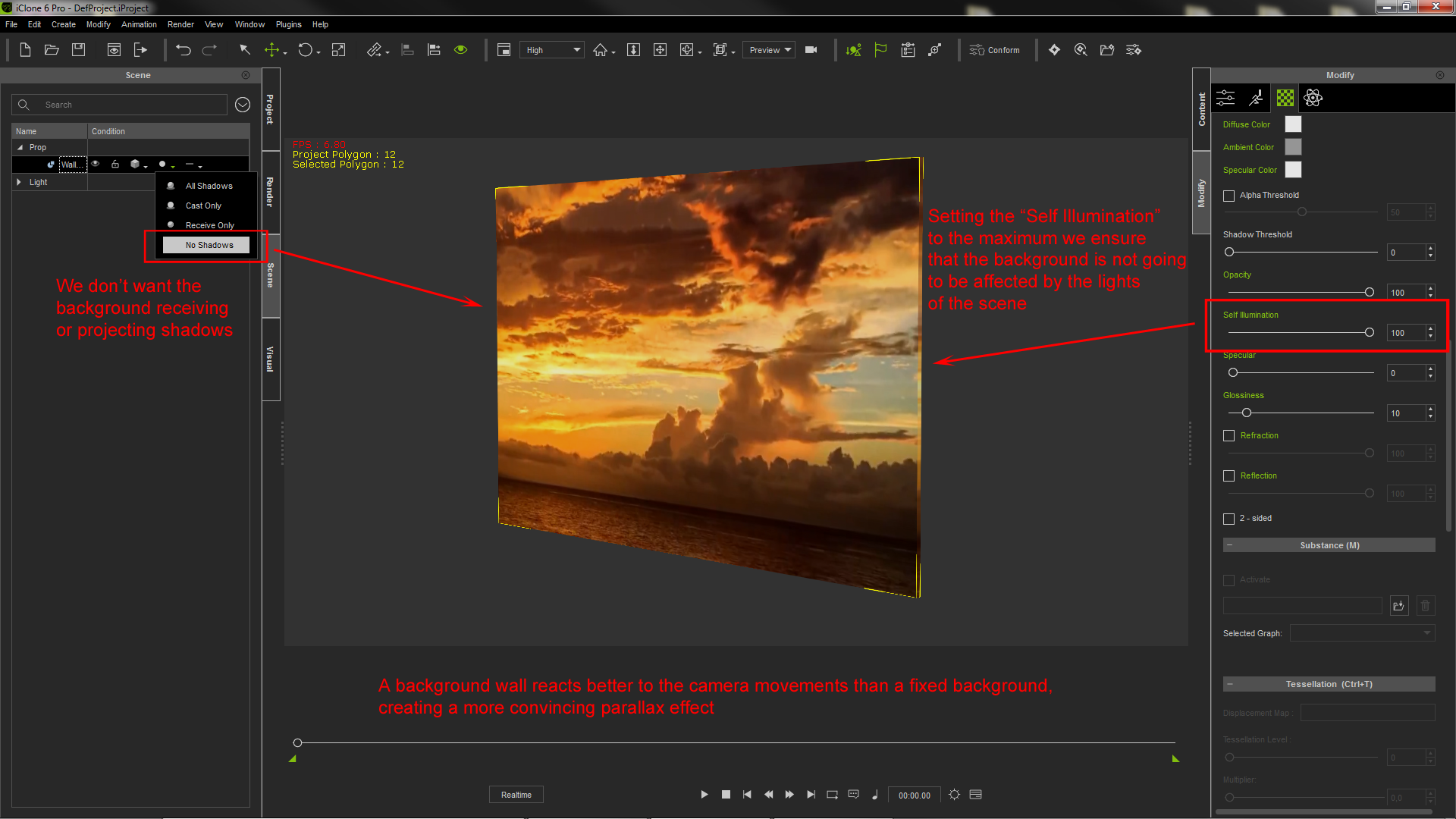Enable the Reflection checkbox

(x=1229, y=476)
